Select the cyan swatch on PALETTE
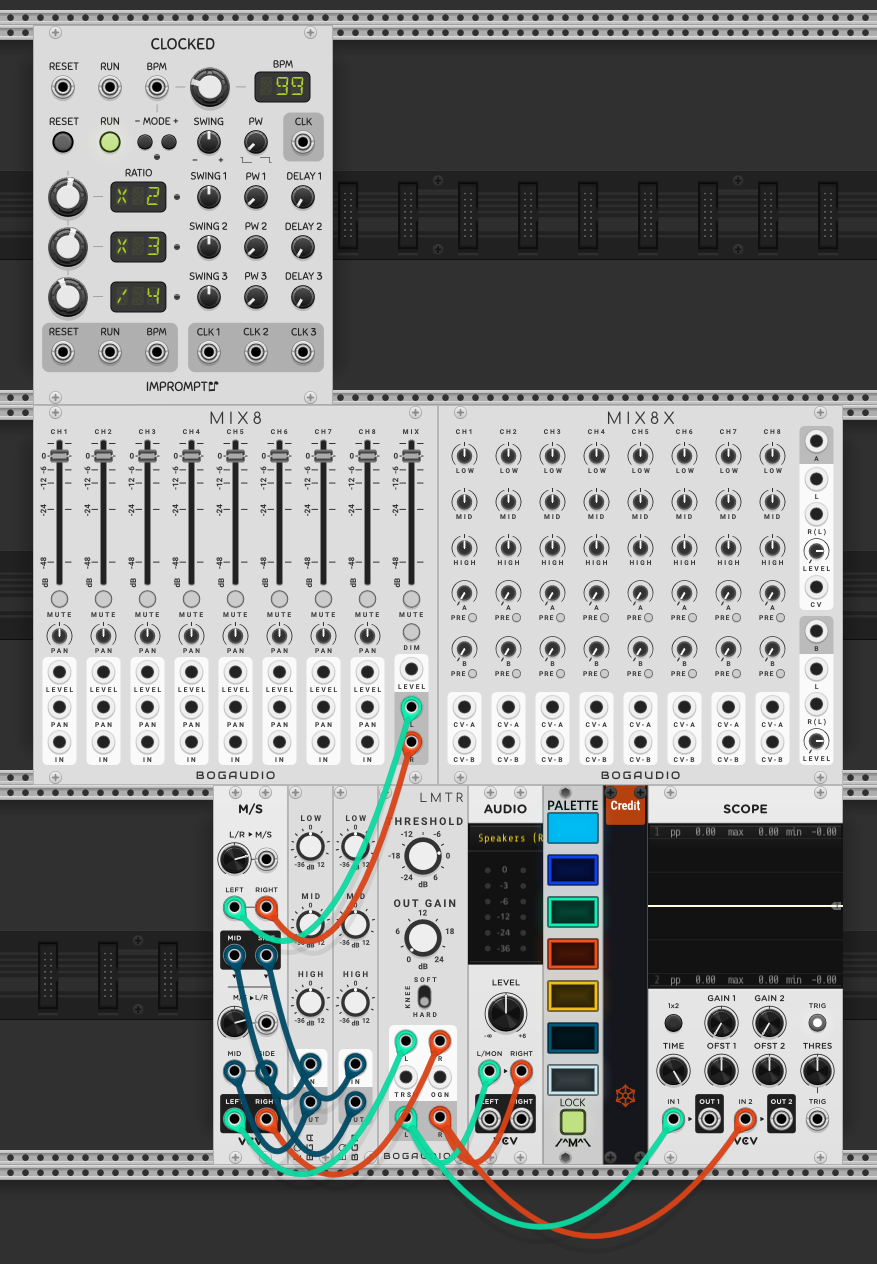 pyautogui.click(x=572, y=827)
